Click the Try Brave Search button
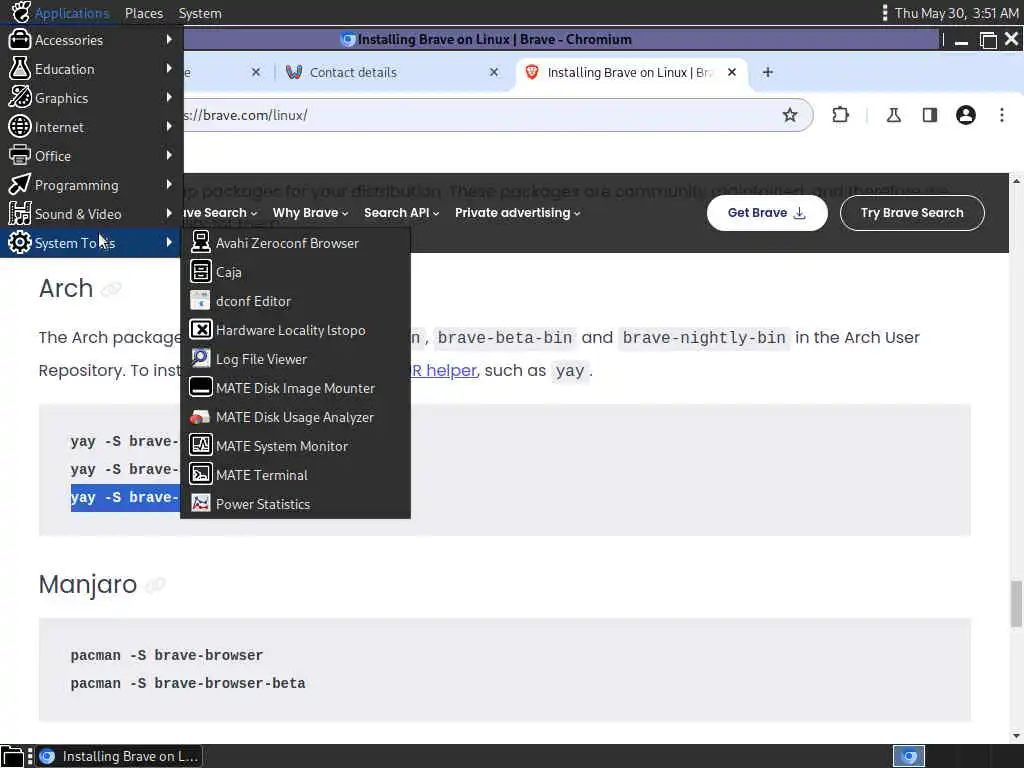Viewport: 1024px width, 768px height. (x=912, y=213)
